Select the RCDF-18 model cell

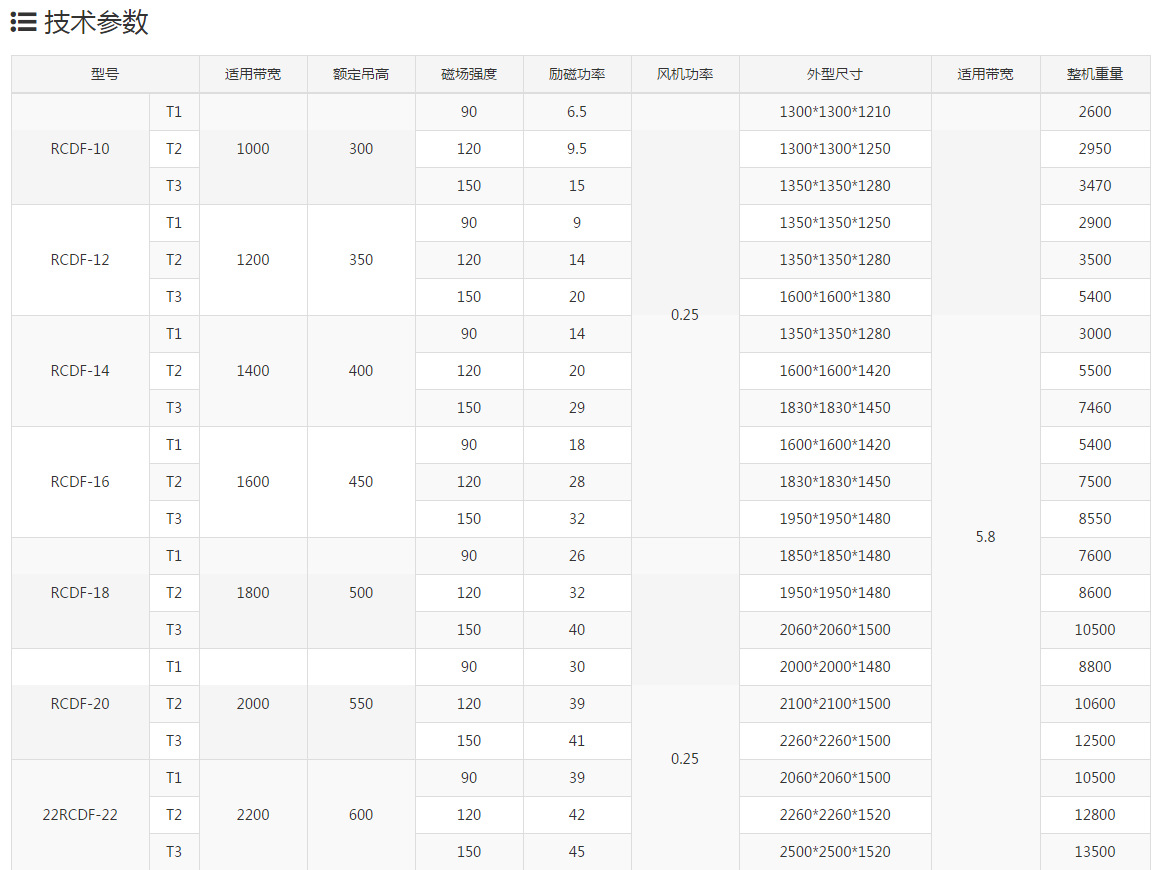pos(80,593)
